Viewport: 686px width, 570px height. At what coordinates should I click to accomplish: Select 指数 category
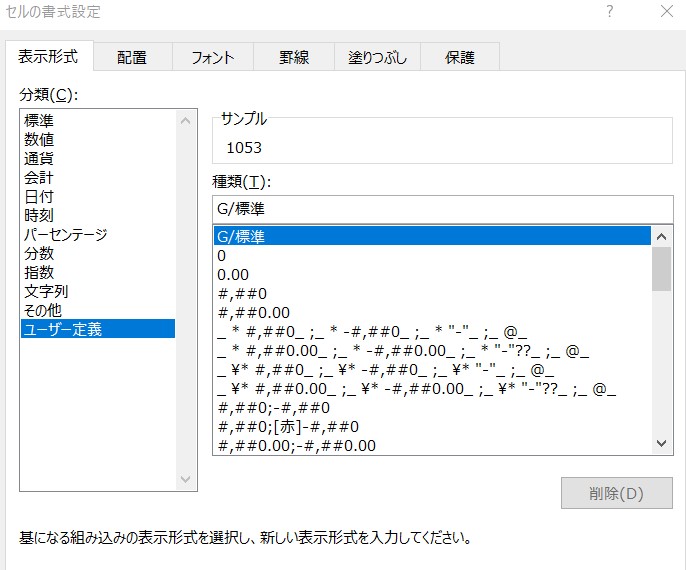pyautogui.click(x=98, y=272)
